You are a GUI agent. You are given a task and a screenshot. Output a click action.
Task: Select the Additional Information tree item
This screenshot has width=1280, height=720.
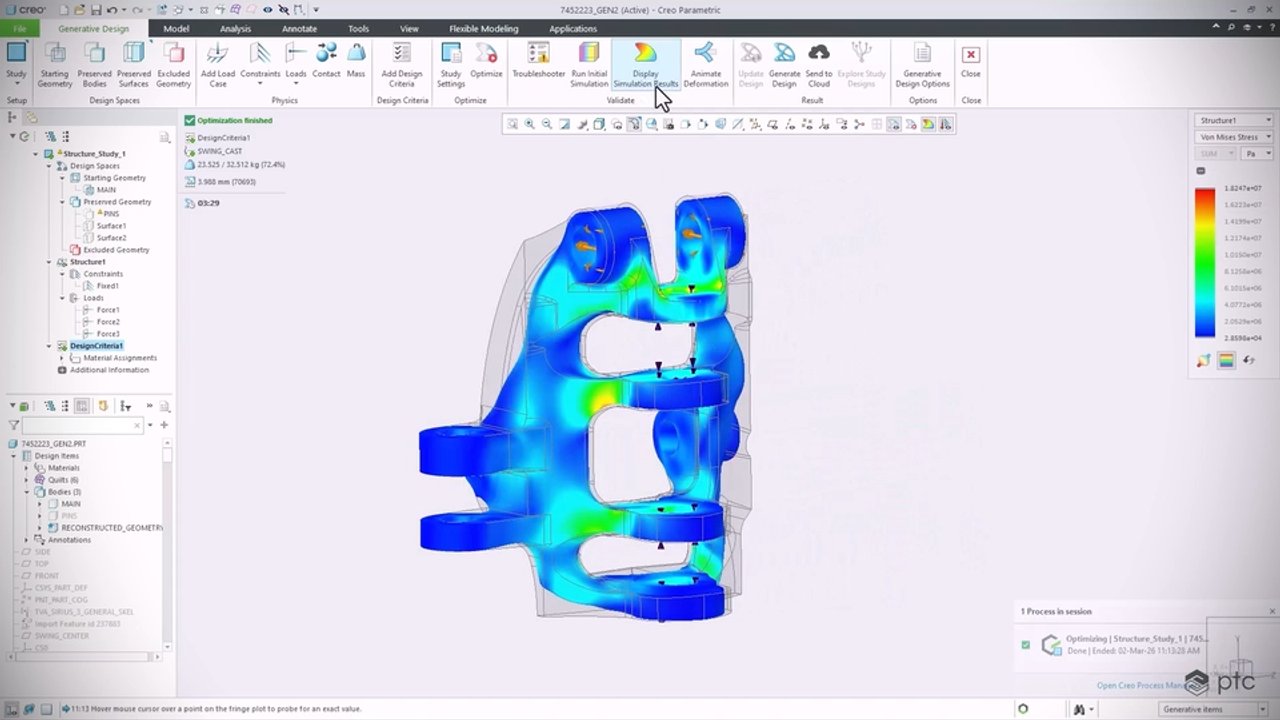click(x=109, y=370)
